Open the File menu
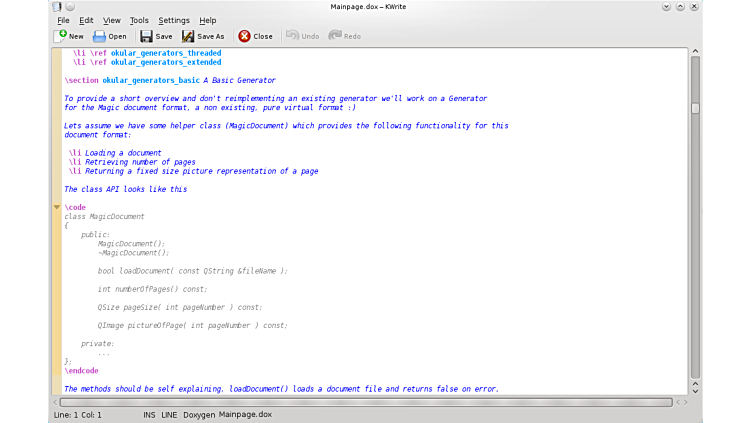Viewport: 752px width, 423px height. click(x=63, y=20)
